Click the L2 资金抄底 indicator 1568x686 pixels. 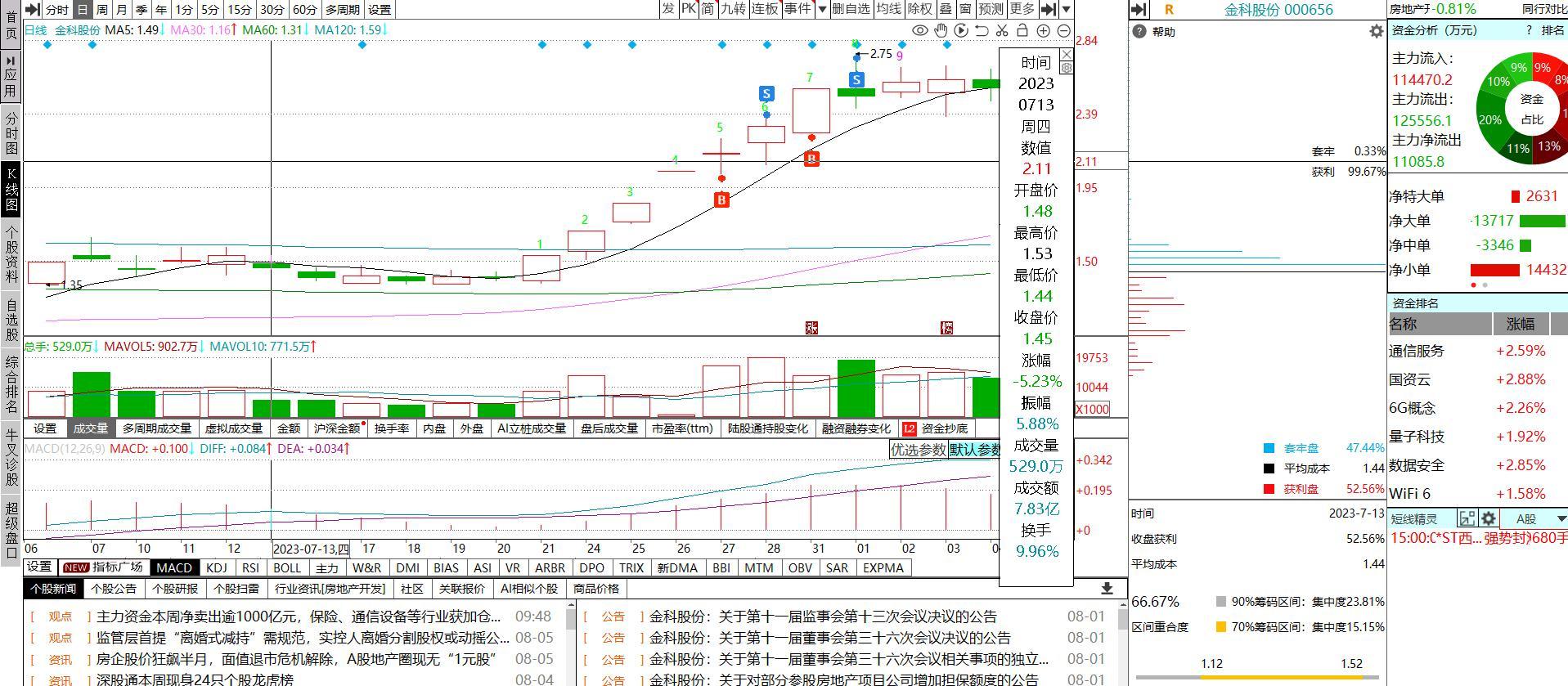tap(937, 428)
